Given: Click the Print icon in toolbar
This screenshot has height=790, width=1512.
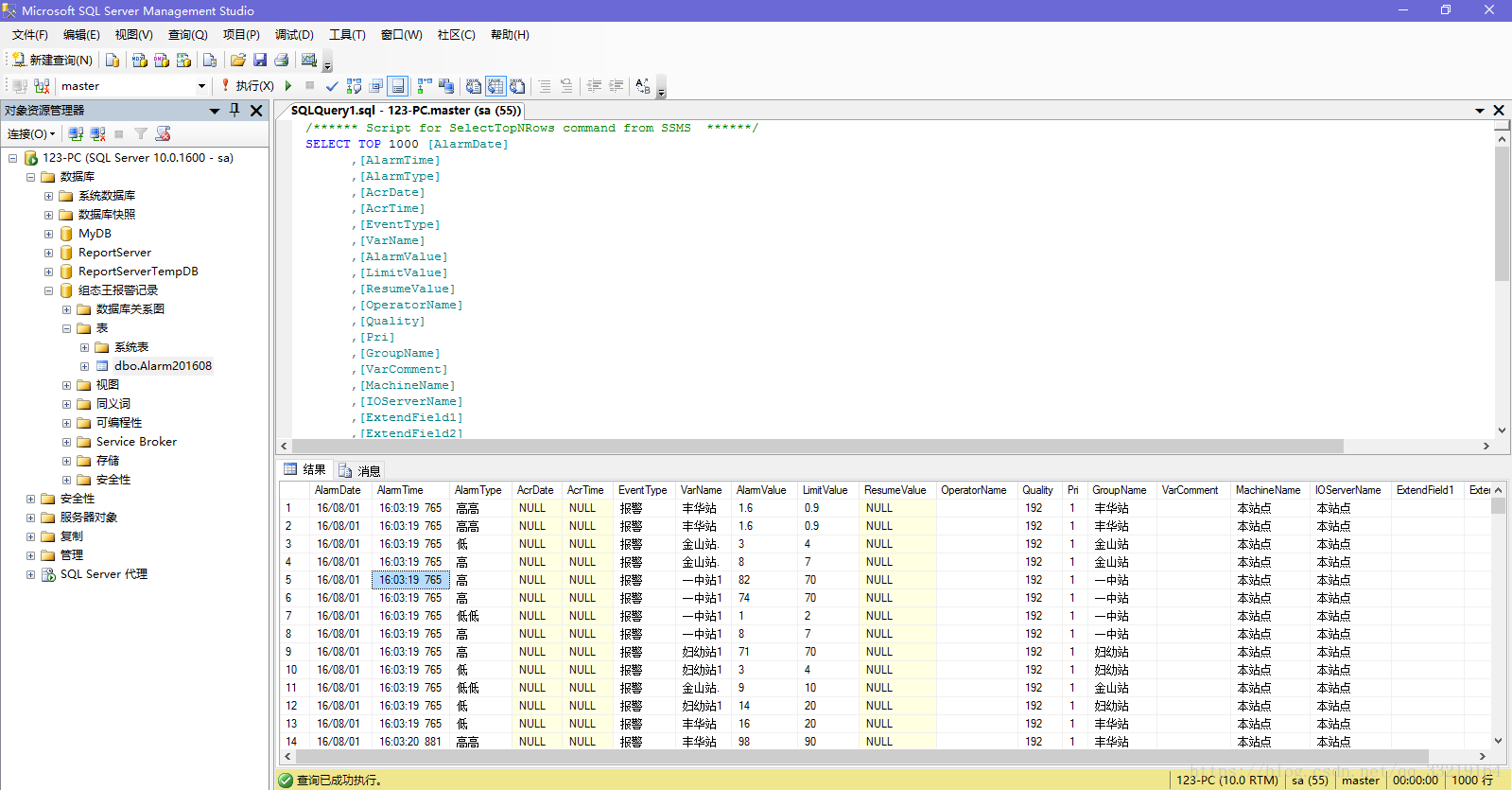Looking at the screenshot, I should tap(282, 61).
